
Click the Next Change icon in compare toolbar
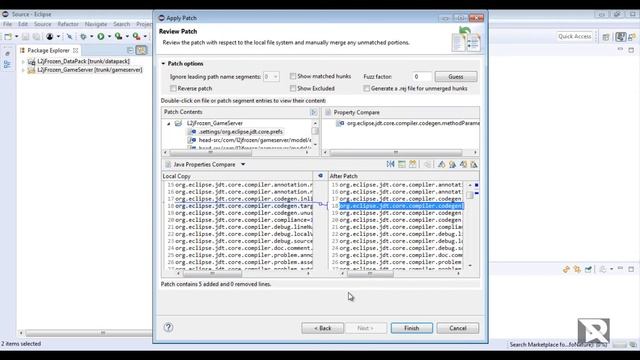(463, 164)
